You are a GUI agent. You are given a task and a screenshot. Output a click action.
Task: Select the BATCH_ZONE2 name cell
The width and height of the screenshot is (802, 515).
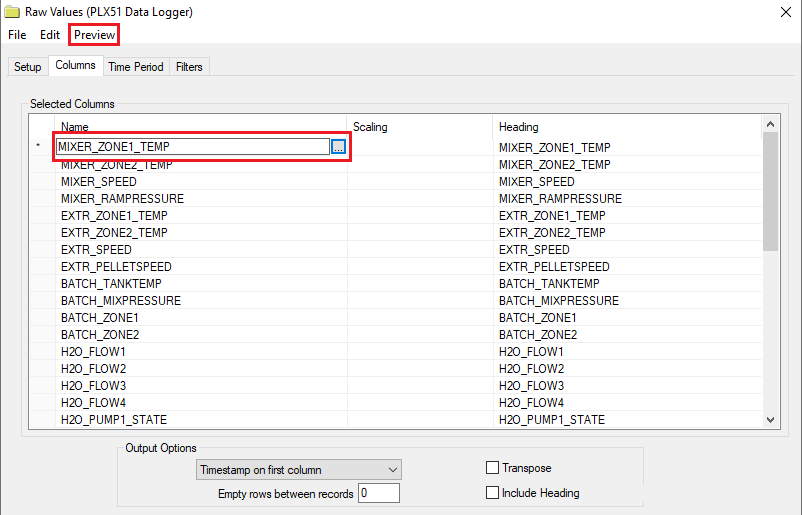200,334
